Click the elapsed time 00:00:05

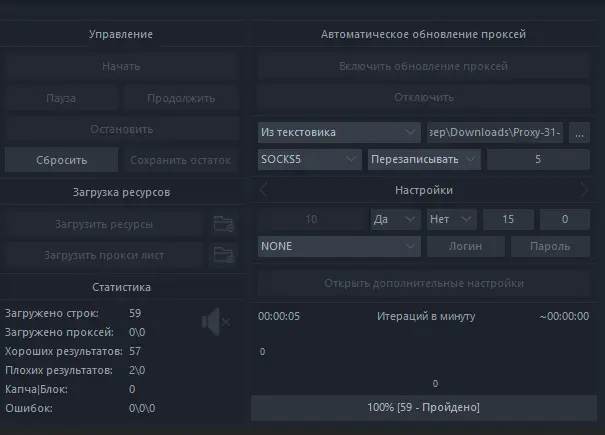pos(279,317)
